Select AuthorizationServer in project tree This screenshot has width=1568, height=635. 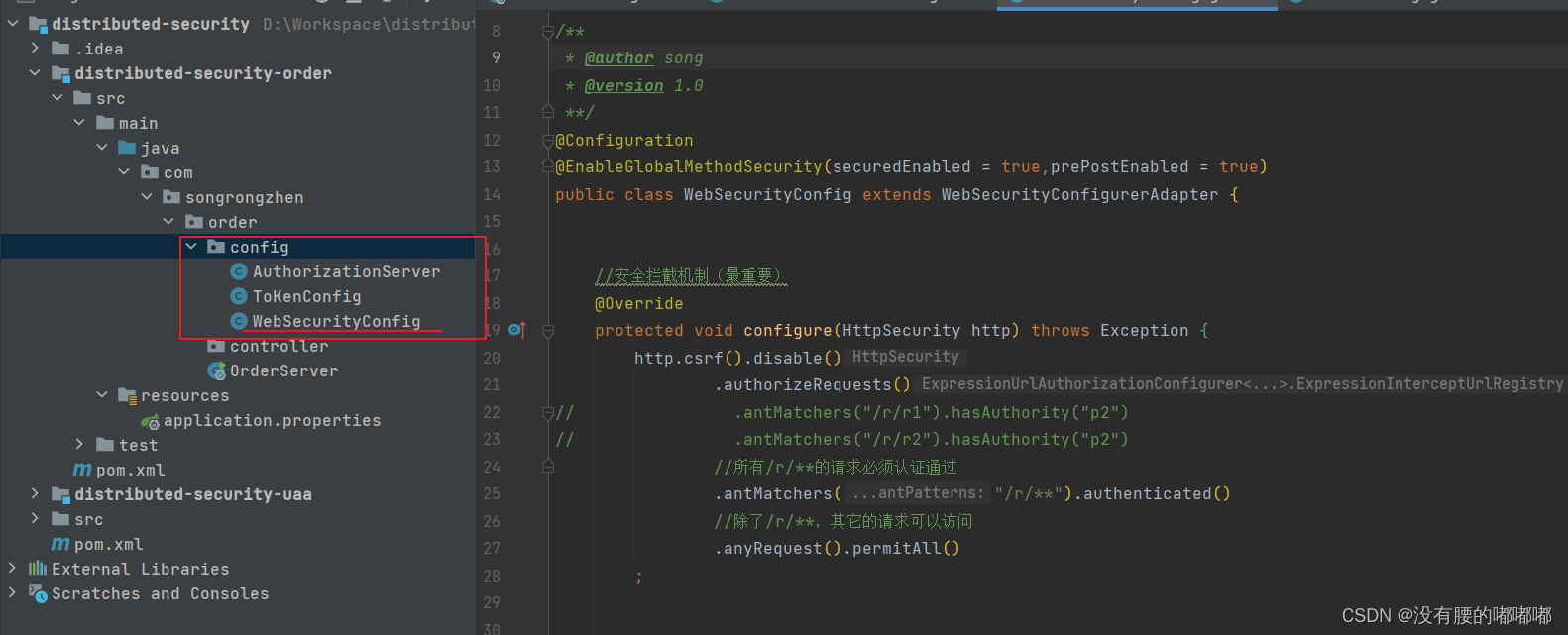[x=346, y=271]
